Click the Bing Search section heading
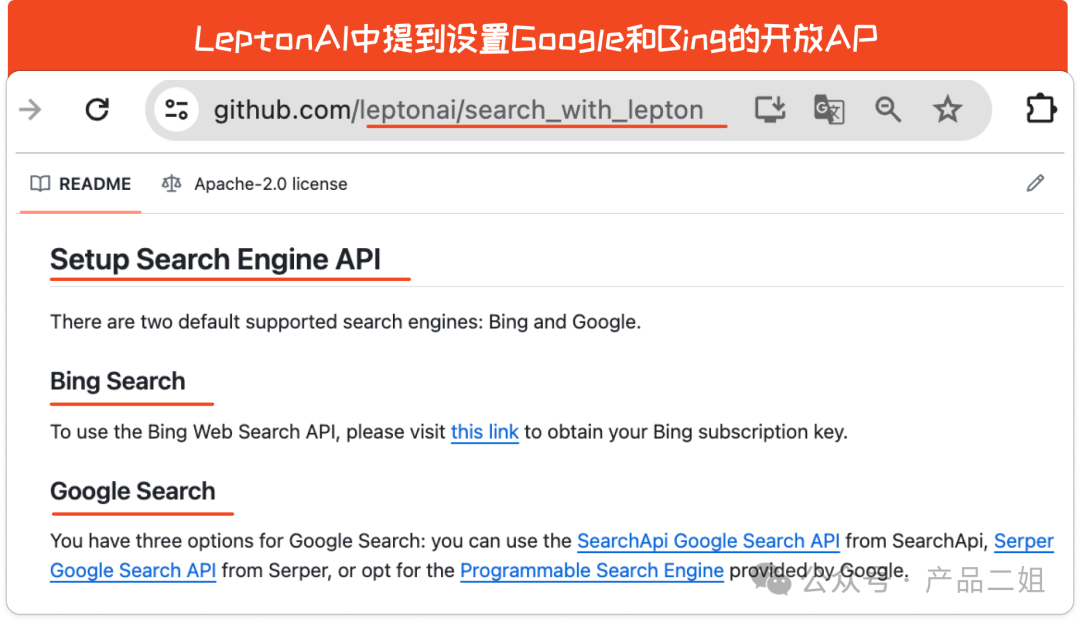The image size is (1080, 623). tap(118, 381)
